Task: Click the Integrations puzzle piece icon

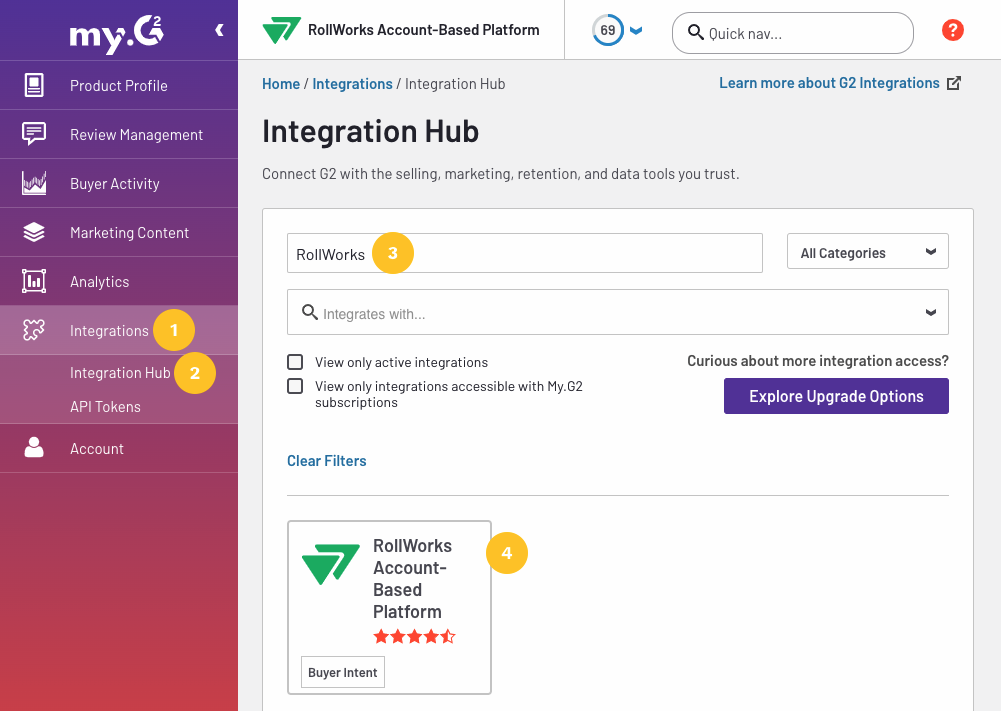Action: click(x=34, y=330)
